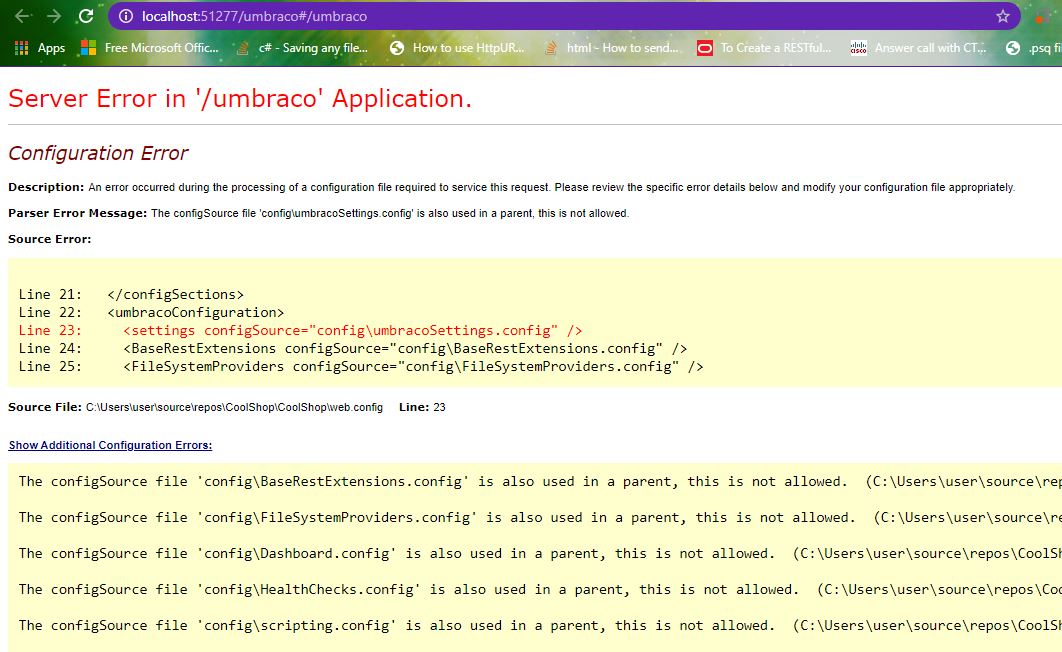Open the Apps grid shortcut
Screen dimensions: 1062x652
(x=39, y=48)
